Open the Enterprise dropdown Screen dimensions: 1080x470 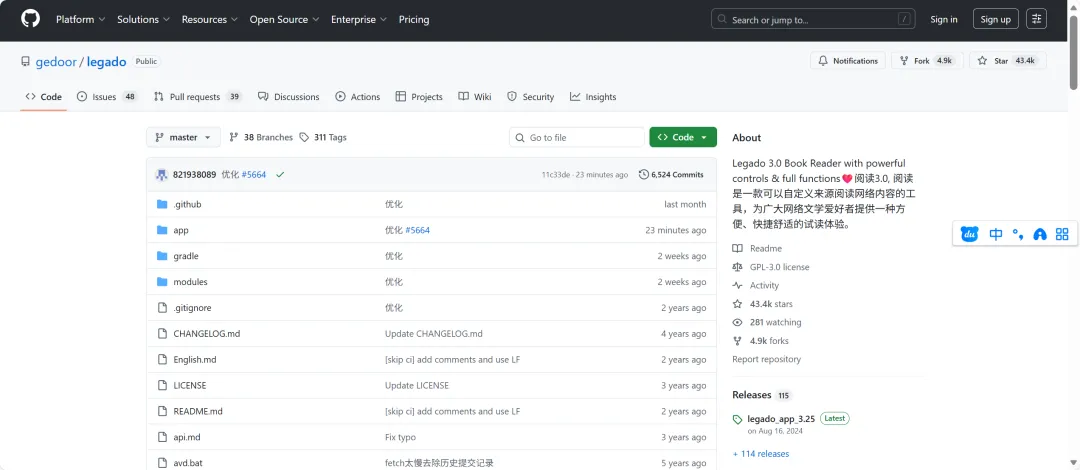click(359, 19)
